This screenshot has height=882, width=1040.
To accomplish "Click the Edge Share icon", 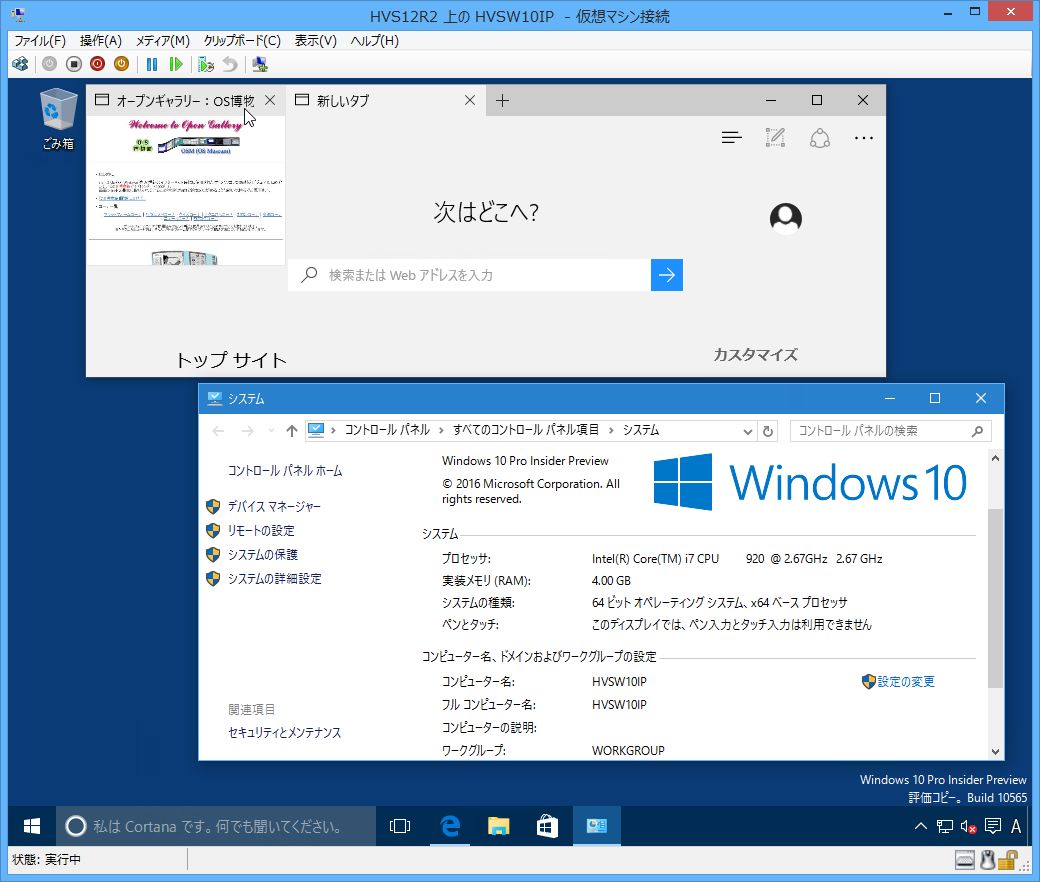I will tap(820, 138).
